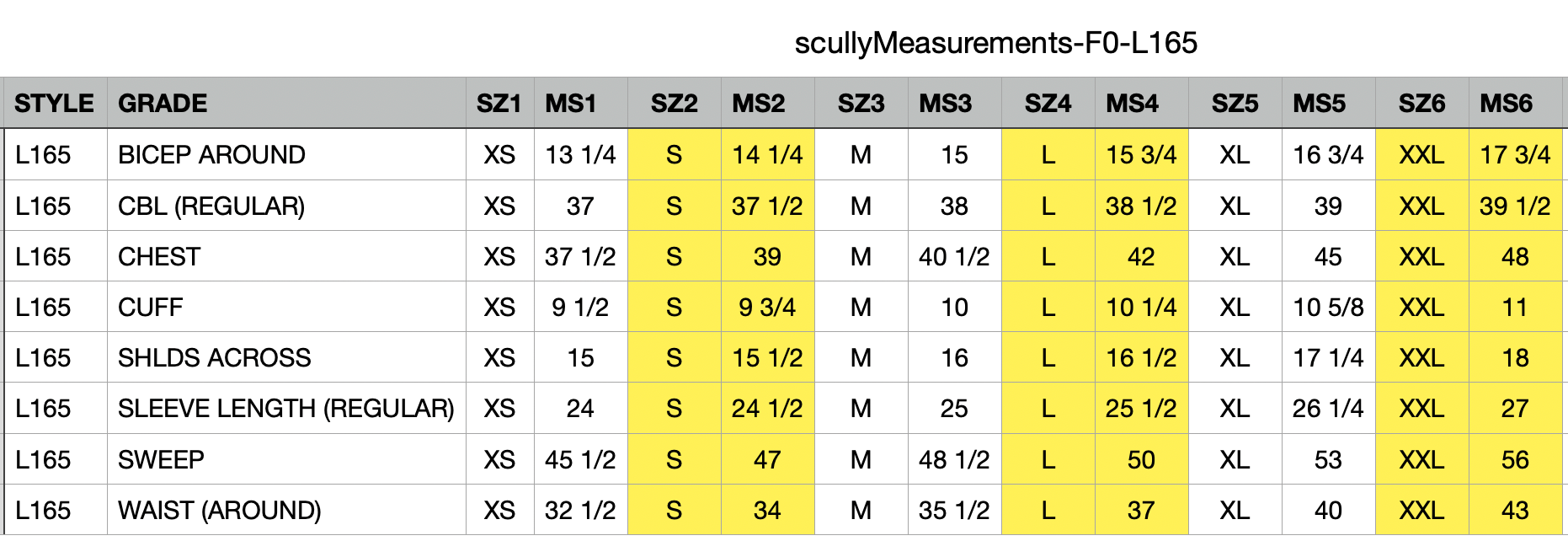Select the table title scullyMeasurements-F0-L165
This screenshot has width=1568, height=541.
995,43
